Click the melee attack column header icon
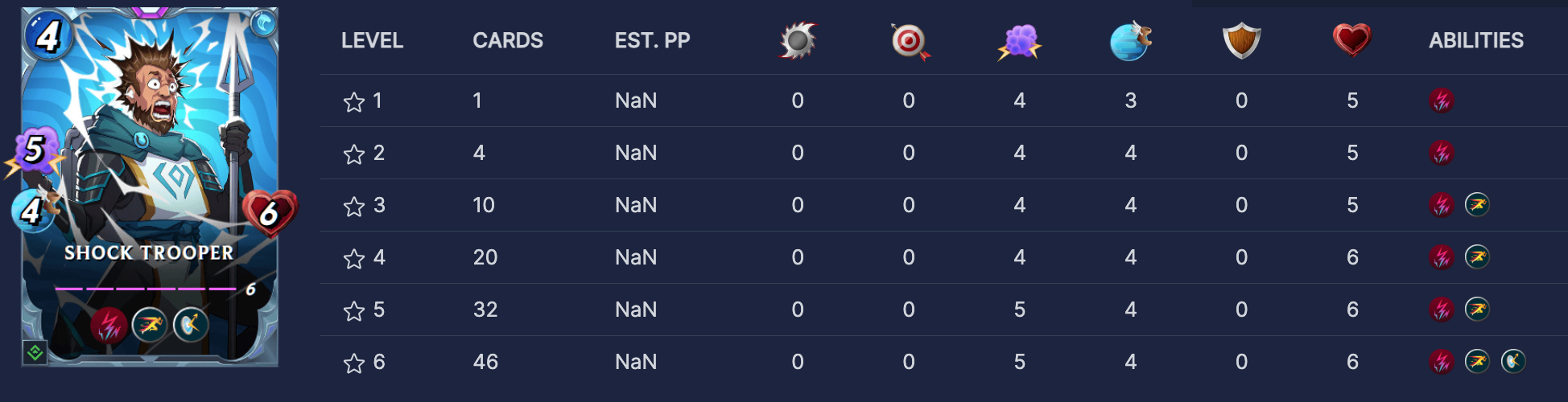 (798, 40)
